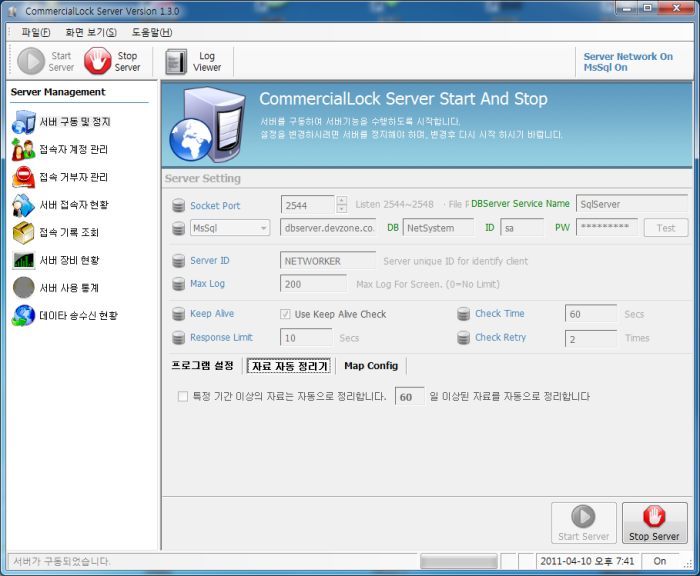The width and height of the screenshot is (700, 576).
Task: Click the Start Server toolbar play icon
Action: pos(30,61)
